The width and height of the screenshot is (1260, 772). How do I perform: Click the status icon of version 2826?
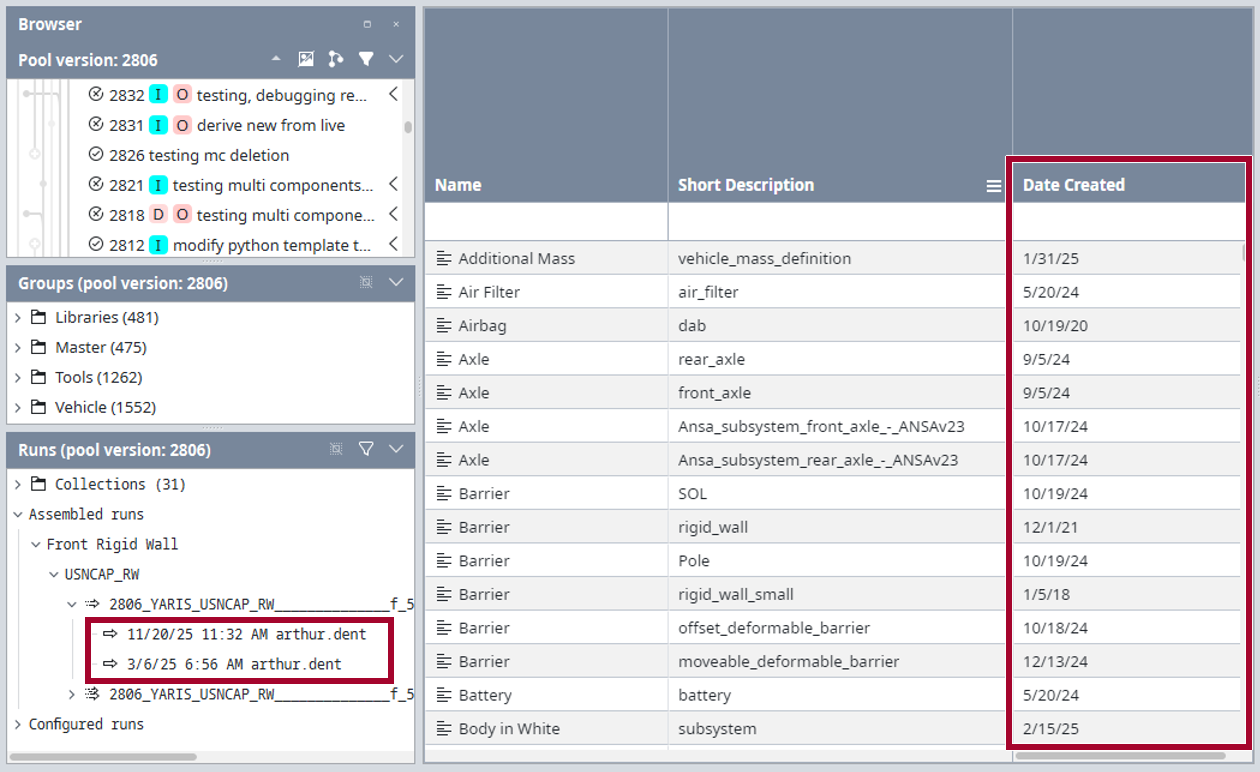click(x=96, y=155)
